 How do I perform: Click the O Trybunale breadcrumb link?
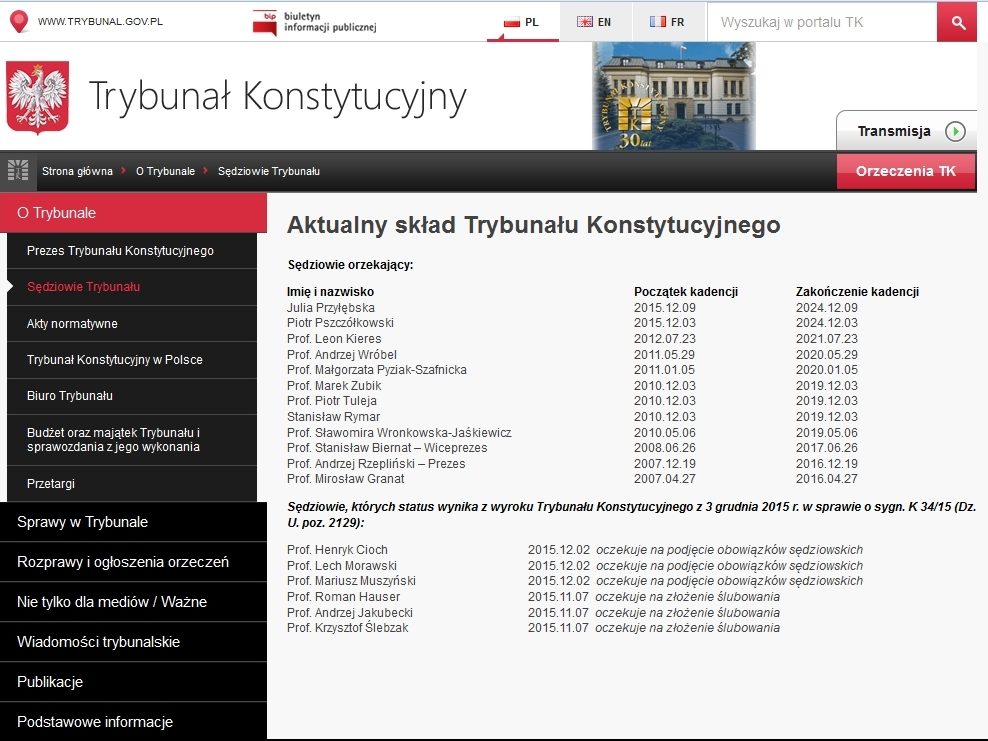coord(165,171)
